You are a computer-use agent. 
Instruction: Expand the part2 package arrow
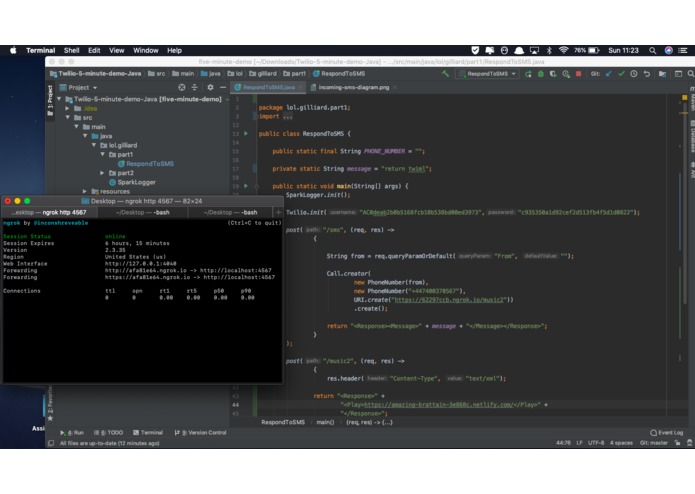102,173
